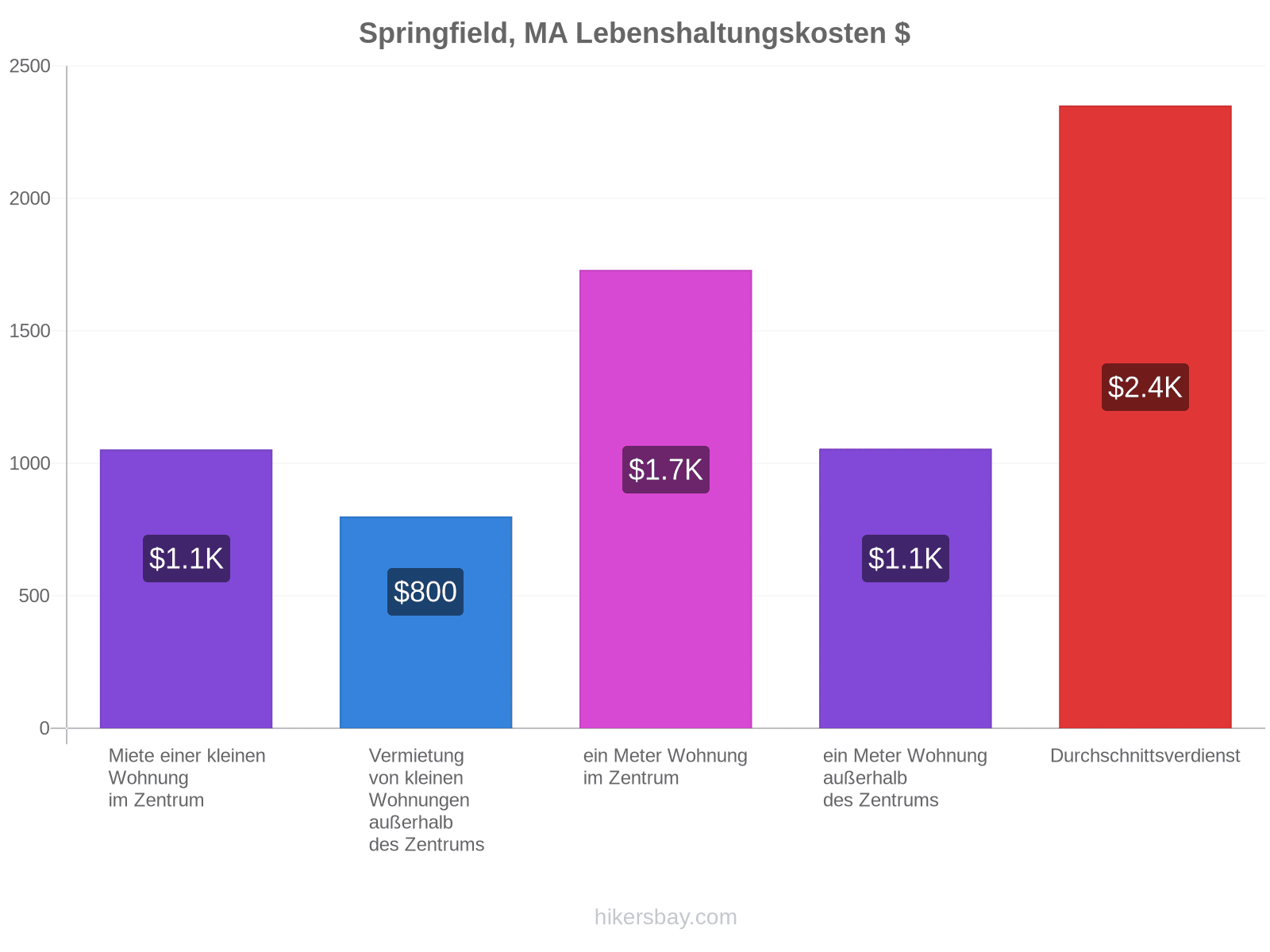
Task: Click the purple bar for außerhalb des Zentrums meter
Action: click(x=905, y=588)
